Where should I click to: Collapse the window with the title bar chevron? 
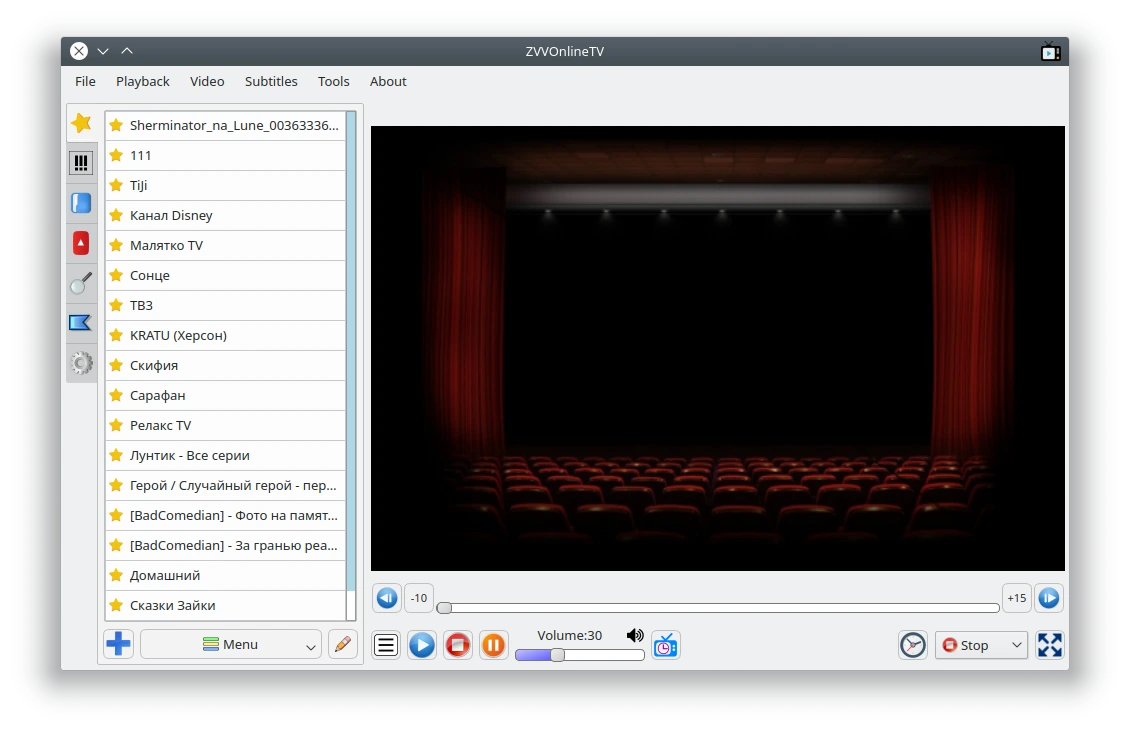point(103,51)
